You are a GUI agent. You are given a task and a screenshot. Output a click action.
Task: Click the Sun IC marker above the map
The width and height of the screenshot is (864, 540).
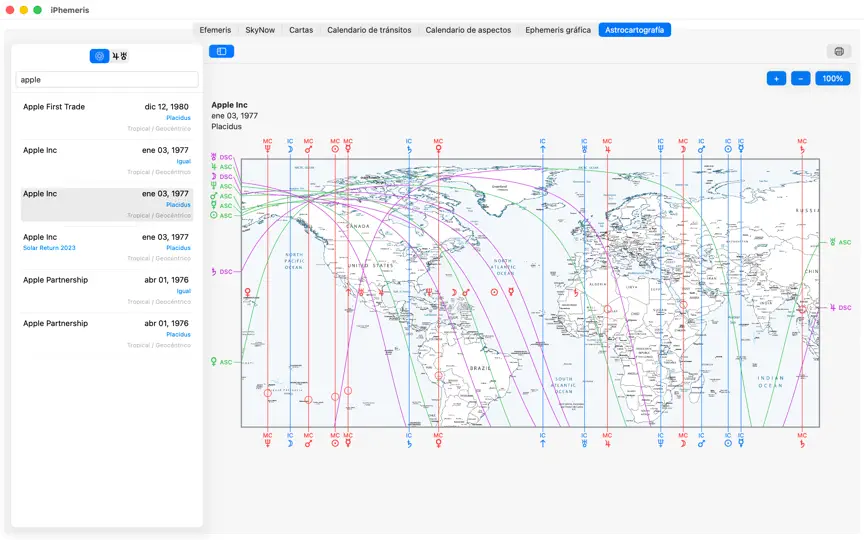[728, 145]
